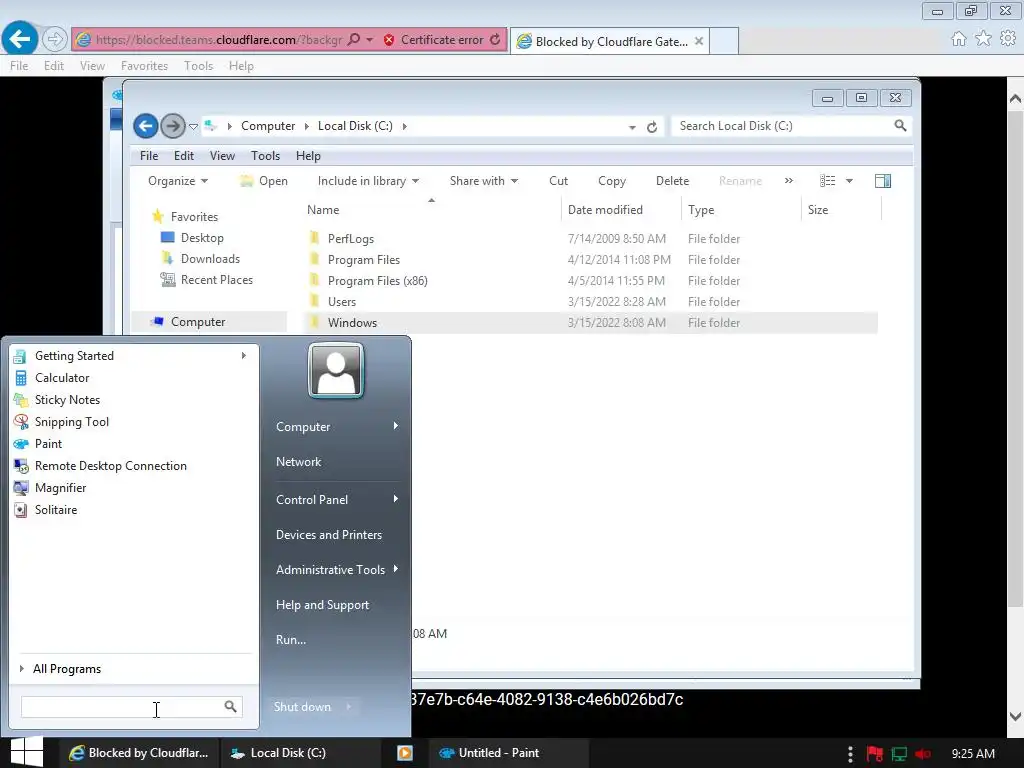Open Explorer's recent locations dropdown arrow
Image resolution: width=1024 pixels, height=768 pixels.
tap(193, 127)
